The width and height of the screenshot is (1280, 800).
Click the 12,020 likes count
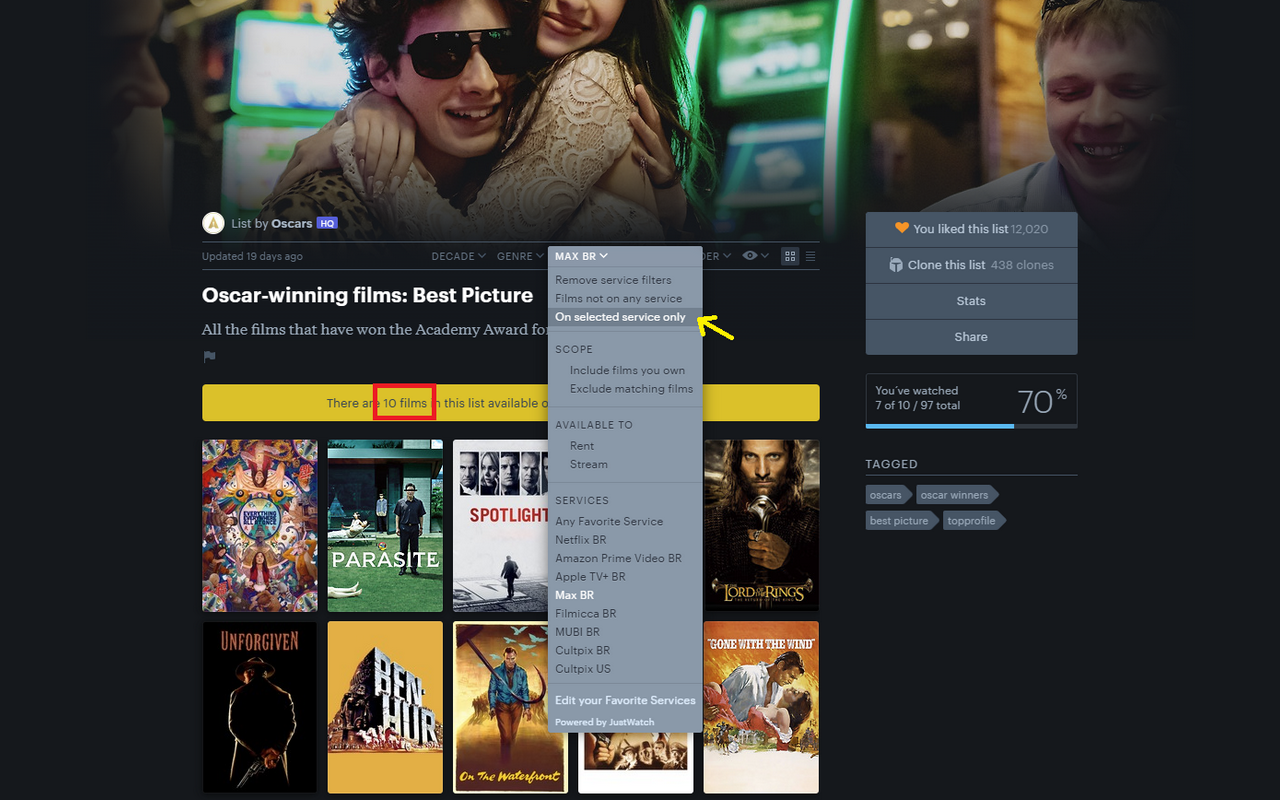pyautogui.click(x=1029, y=229)
